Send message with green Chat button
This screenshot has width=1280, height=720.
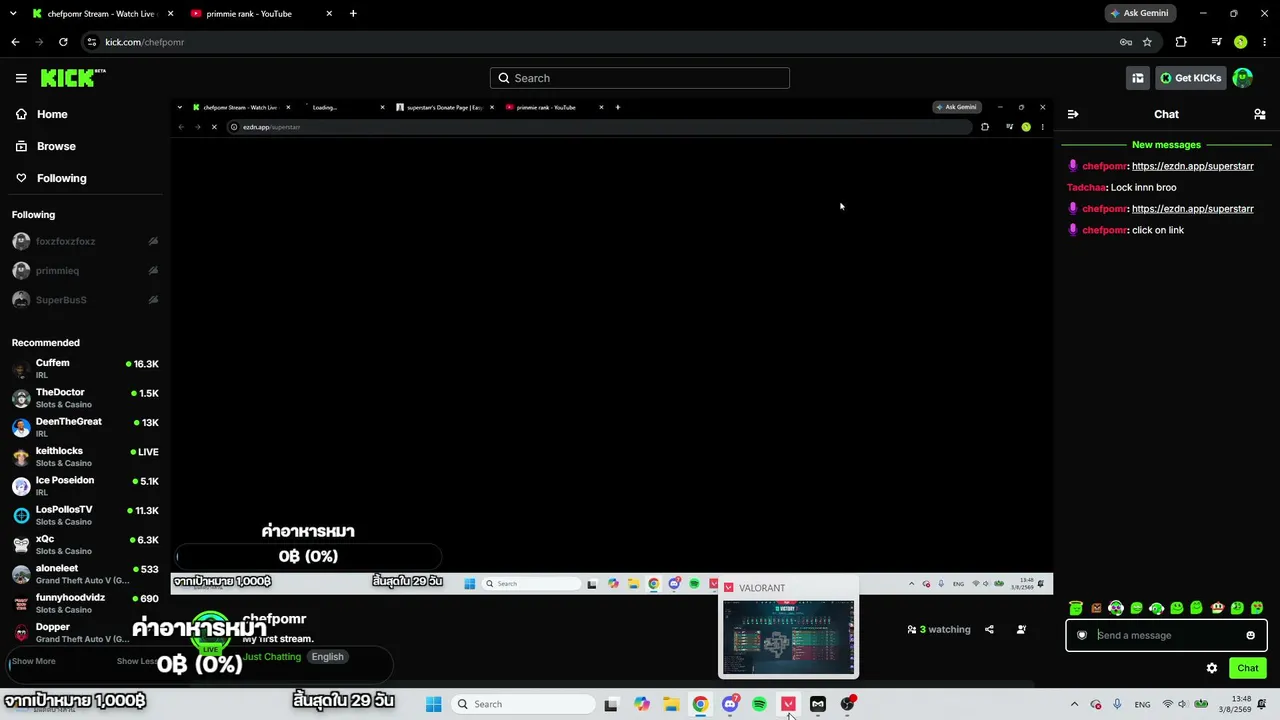(x=1248, y=668)
